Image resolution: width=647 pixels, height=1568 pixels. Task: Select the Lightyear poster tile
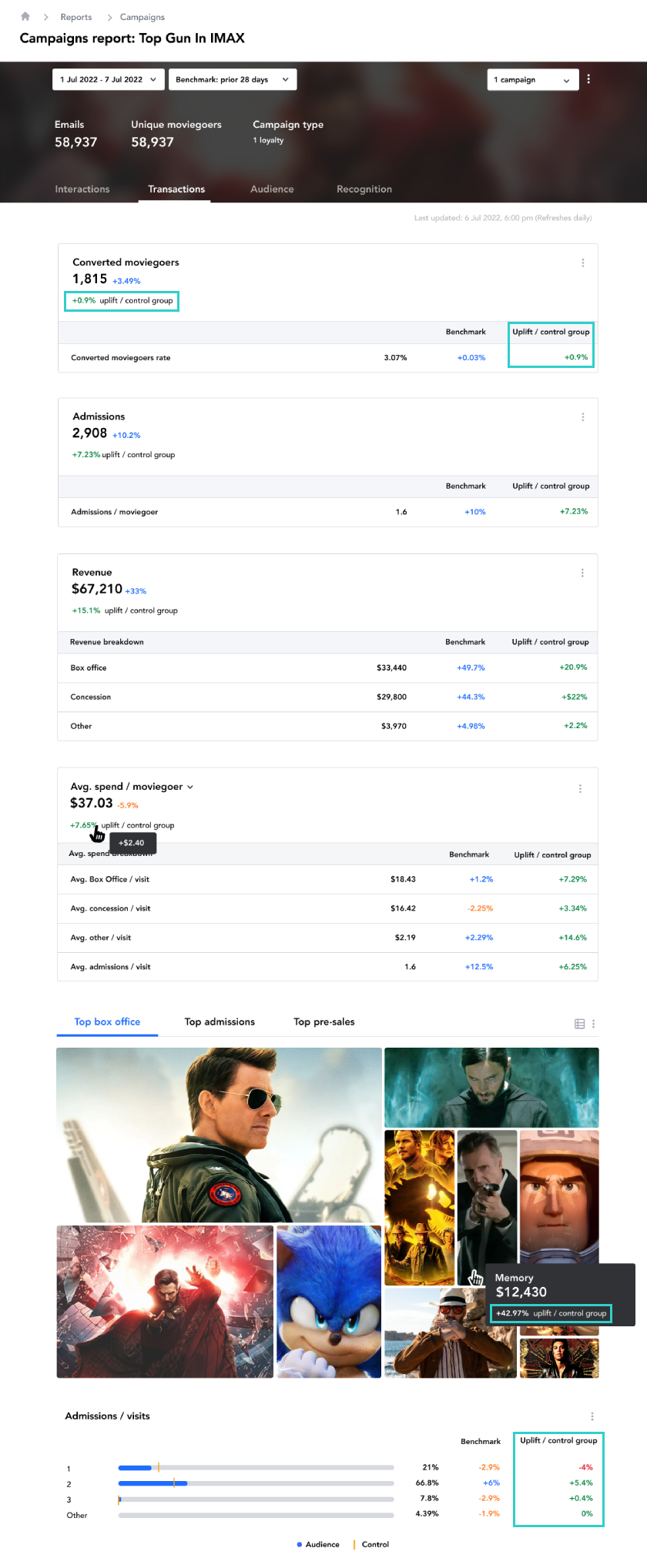click(x=559, y=1197)
